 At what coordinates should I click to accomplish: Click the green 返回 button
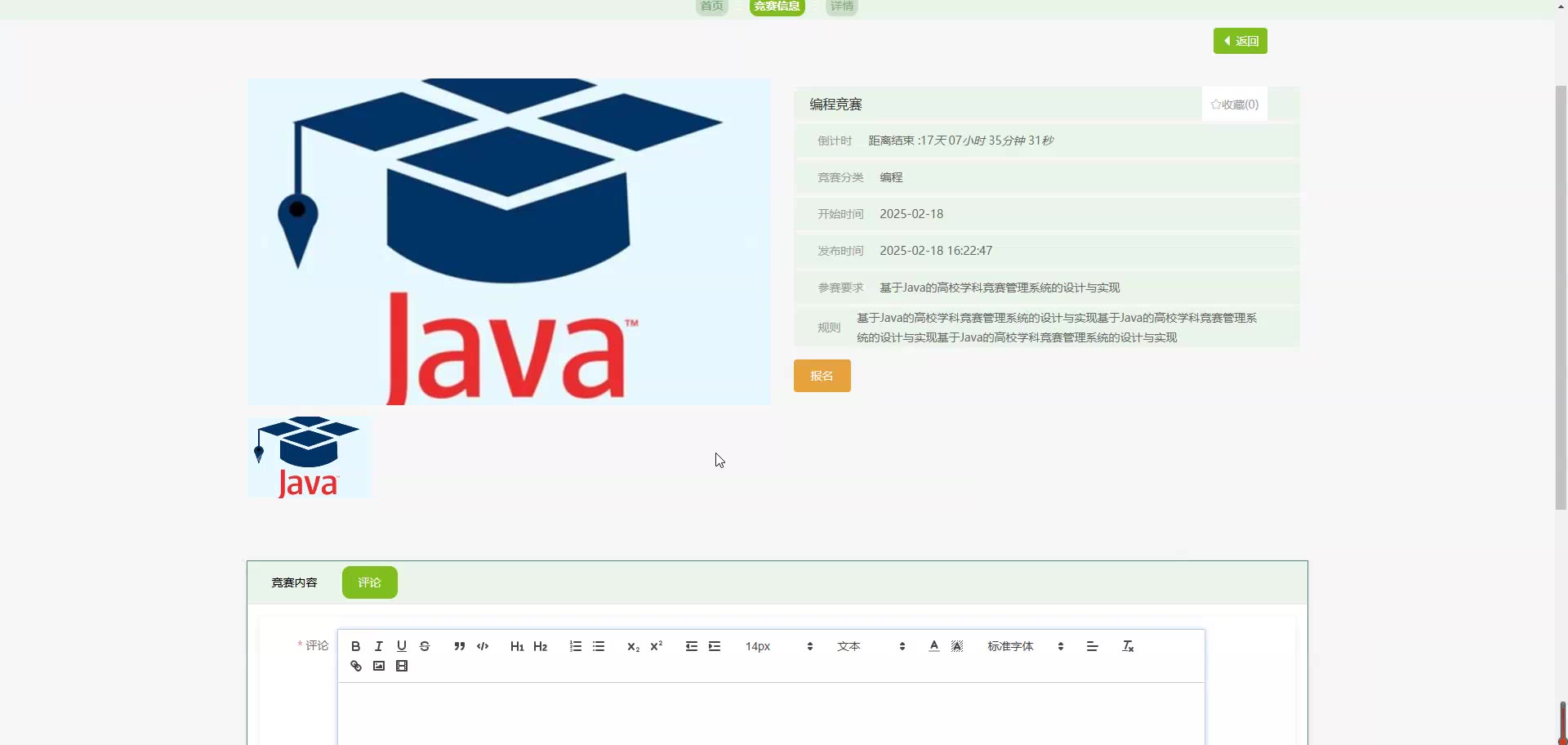tap(1240, 41)
